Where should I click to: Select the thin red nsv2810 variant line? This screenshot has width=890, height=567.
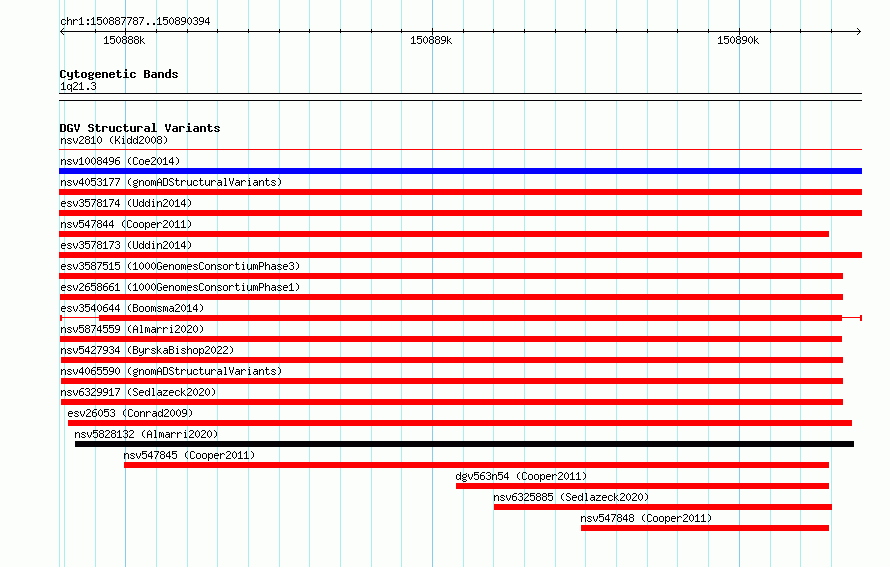[460, 150]
